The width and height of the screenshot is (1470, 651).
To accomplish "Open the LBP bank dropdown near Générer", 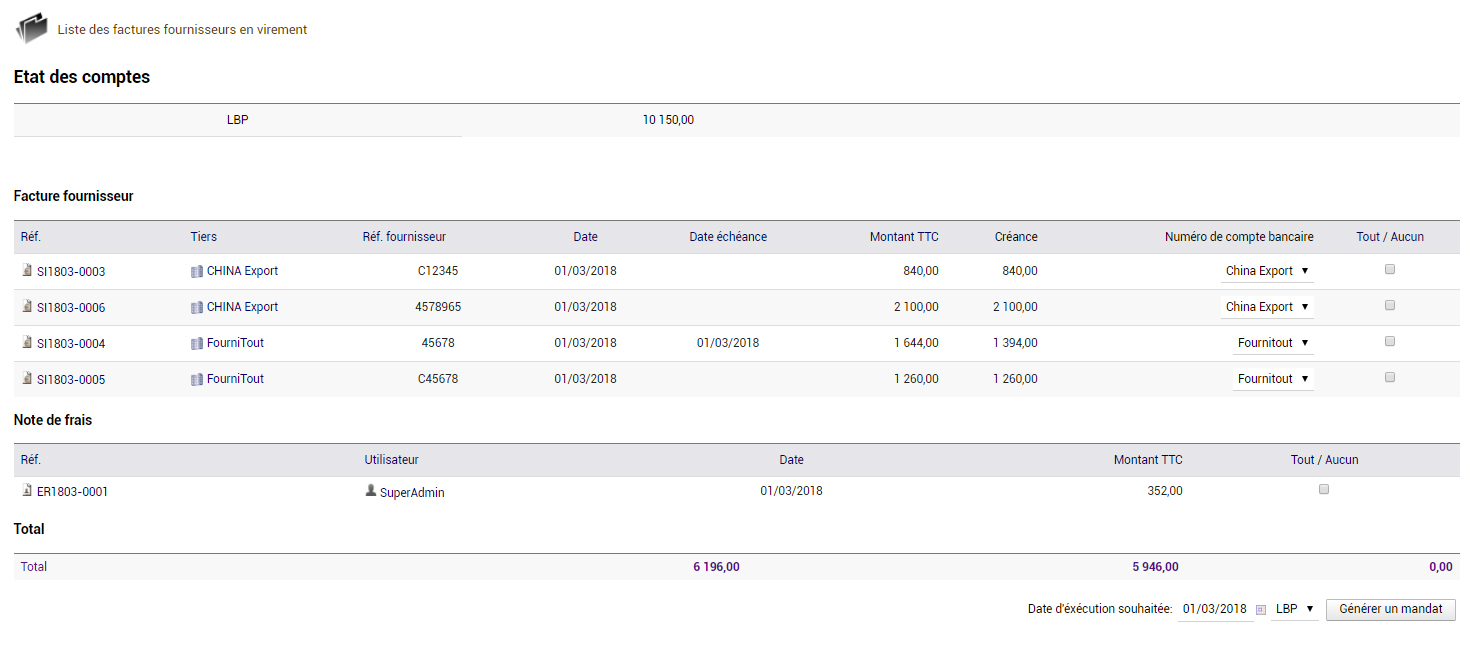I will pos(1294,609).
